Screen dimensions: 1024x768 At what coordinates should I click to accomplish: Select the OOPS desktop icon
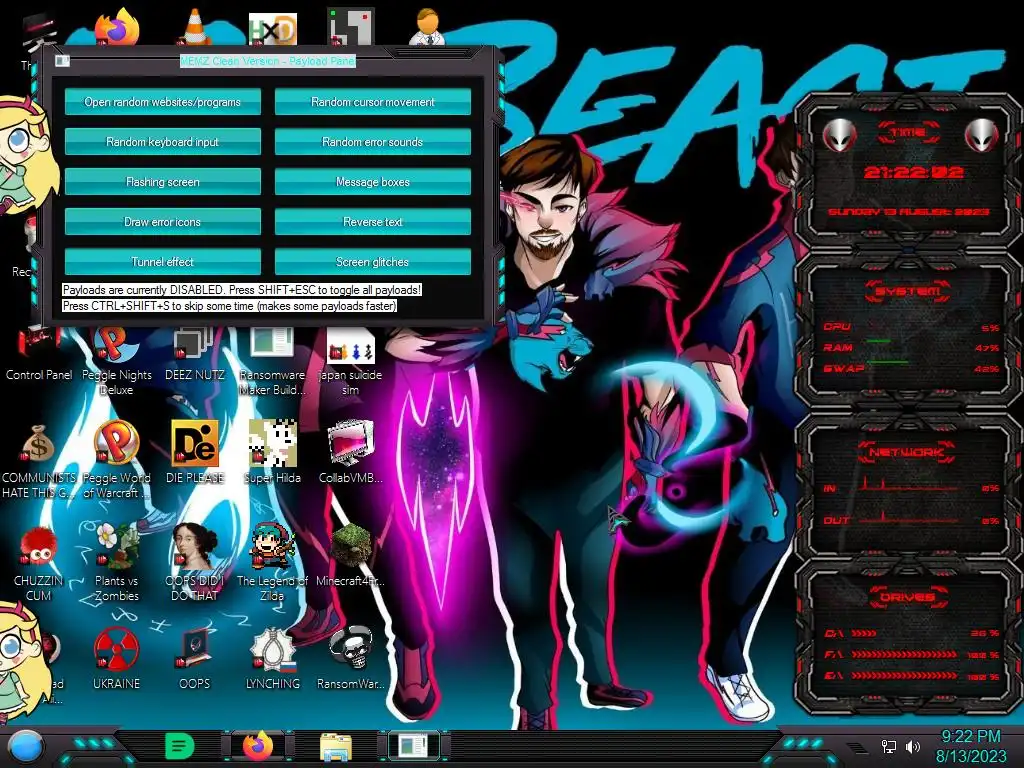coord(195,658)
